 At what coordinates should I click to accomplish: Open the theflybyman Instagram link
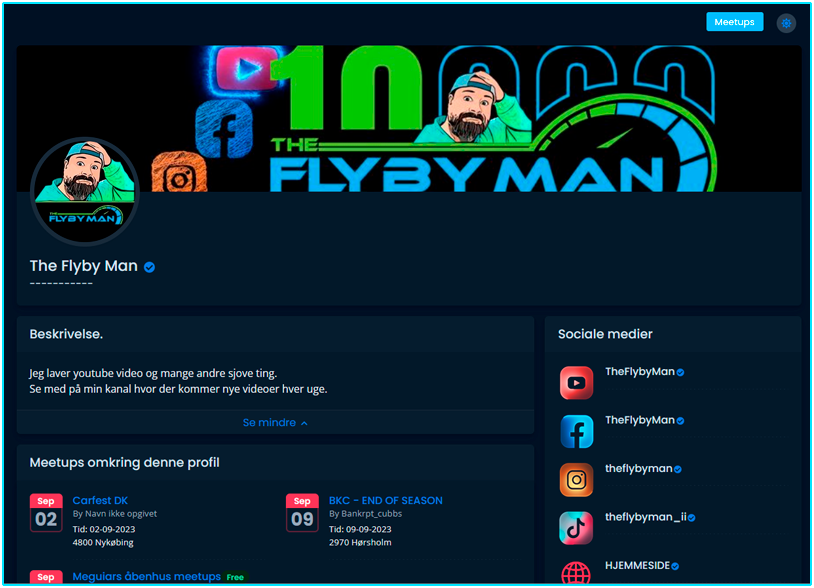tap(639, 469)
